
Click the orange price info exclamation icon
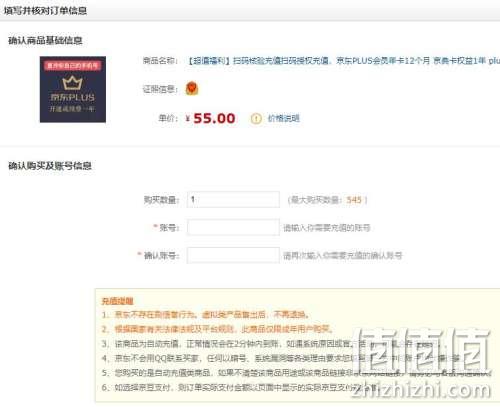tap(256, 118)
